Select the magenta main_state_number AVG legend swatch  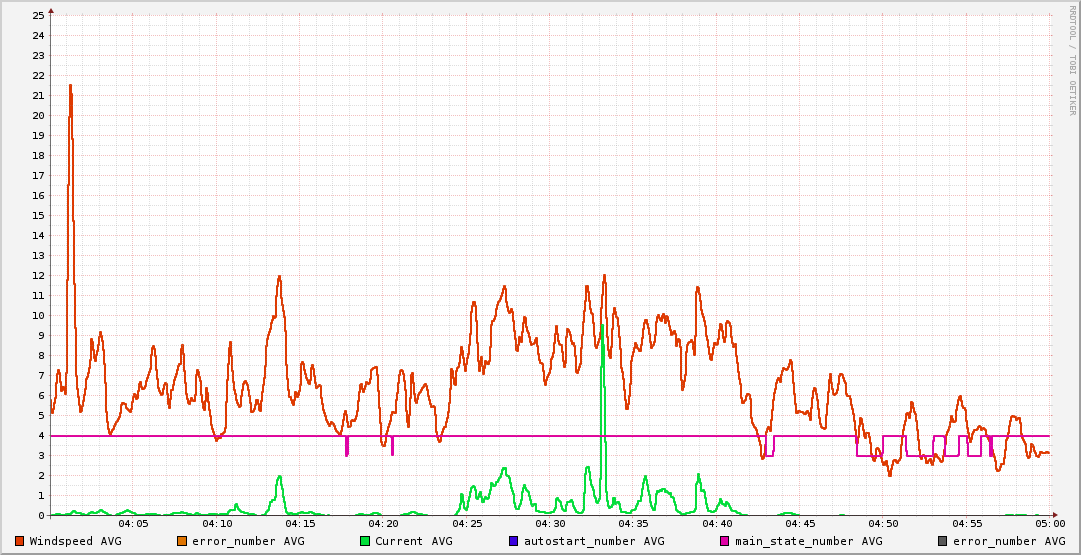click(x=725, y=541)
